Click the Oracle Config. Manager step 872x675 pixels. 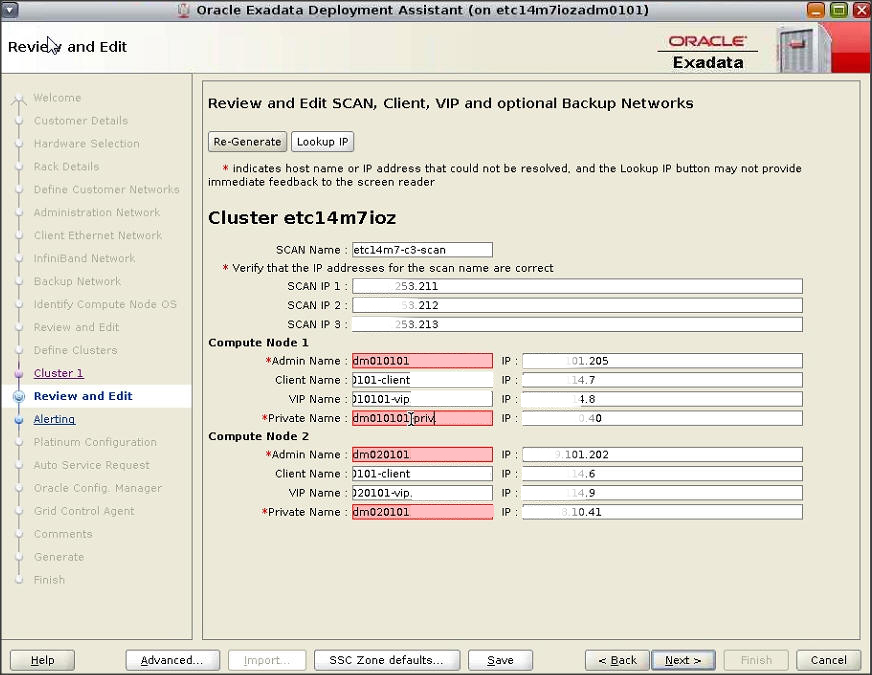[x=97, y=488]
